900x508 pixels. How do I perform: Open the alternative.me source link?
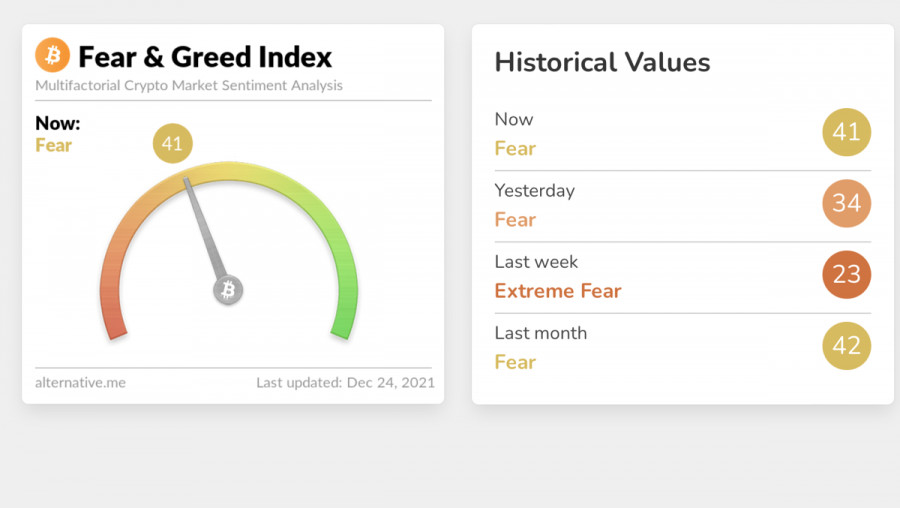(80, 383)
